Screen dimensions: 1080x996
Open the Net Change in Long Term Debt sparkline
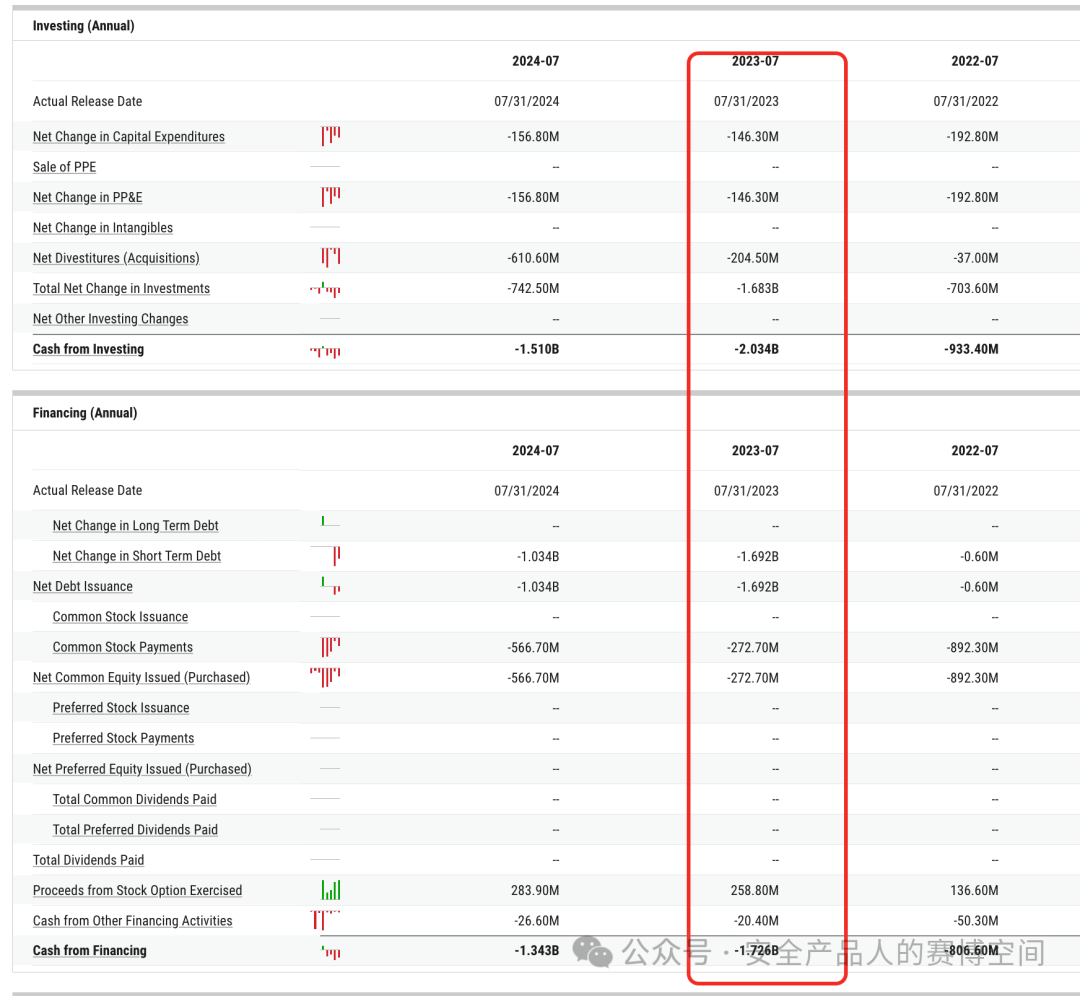(x=330, y=521)
